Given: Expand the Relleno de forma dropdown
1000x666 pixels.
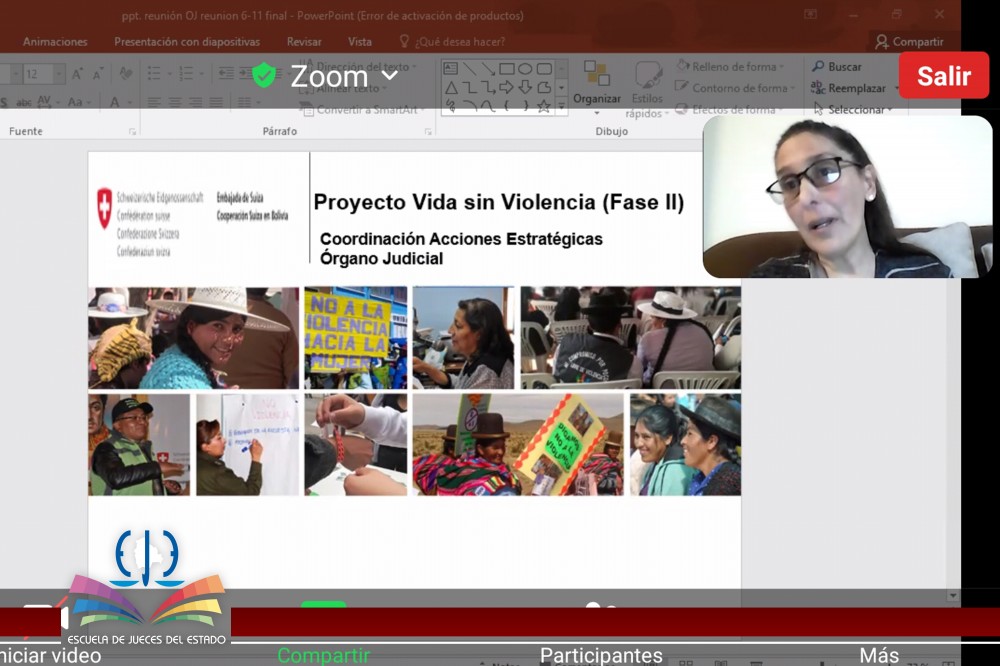Looking at the screenshot, I should 781,67.
